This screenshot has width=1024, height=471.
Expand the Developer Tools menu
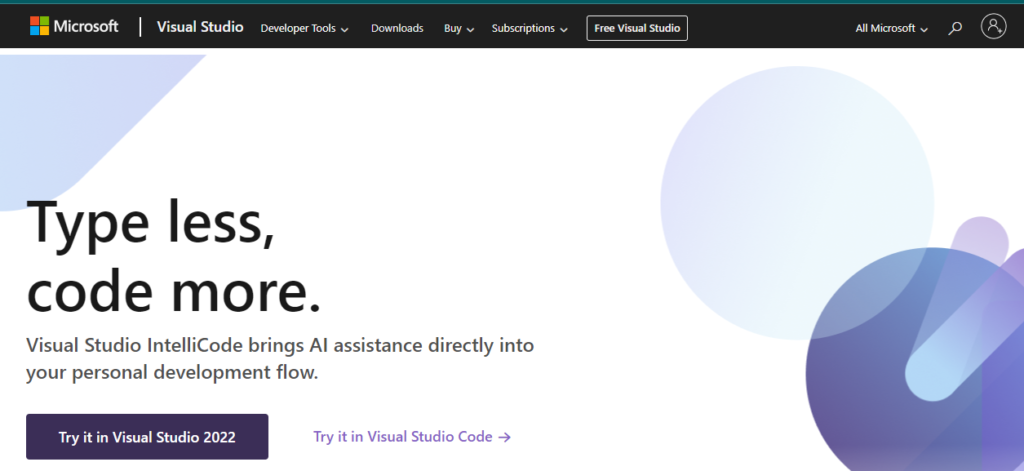(304, 28)
